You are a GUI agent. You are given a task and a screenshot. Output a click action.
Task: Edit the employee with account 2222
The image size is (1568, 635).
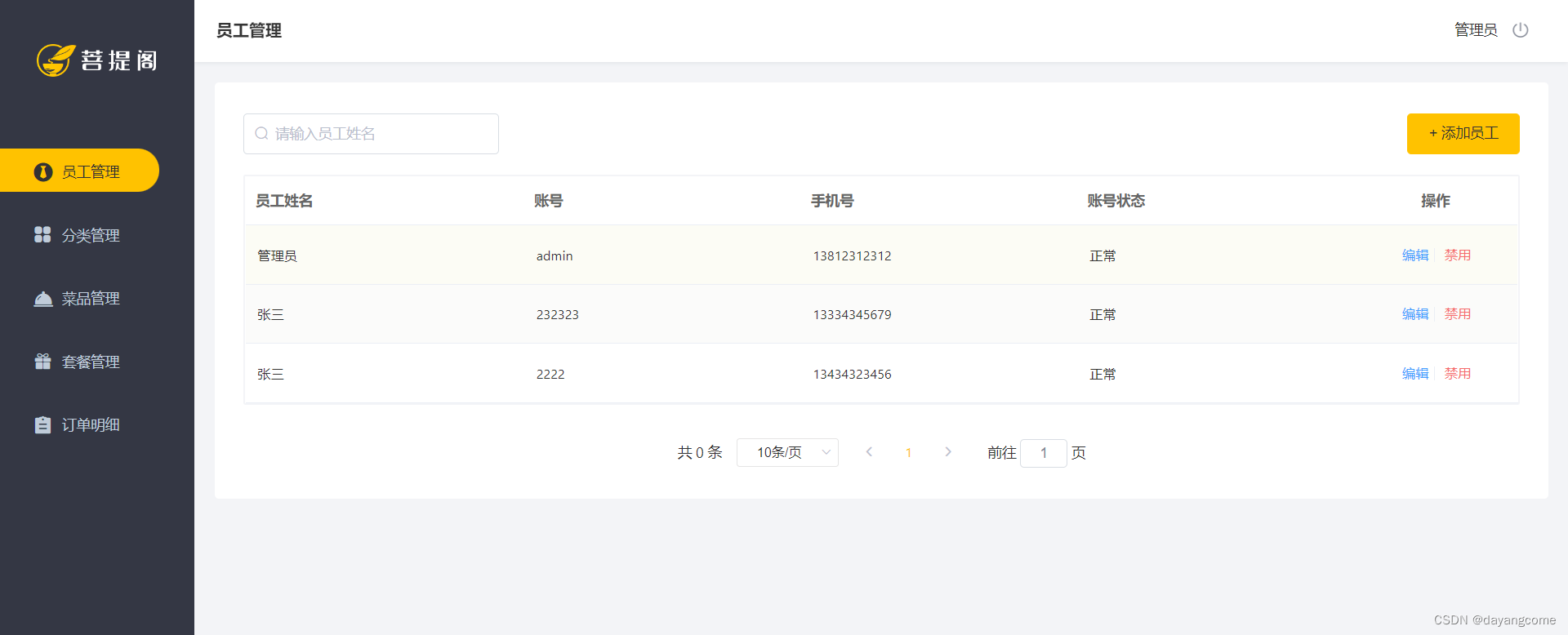point(1415,373)
